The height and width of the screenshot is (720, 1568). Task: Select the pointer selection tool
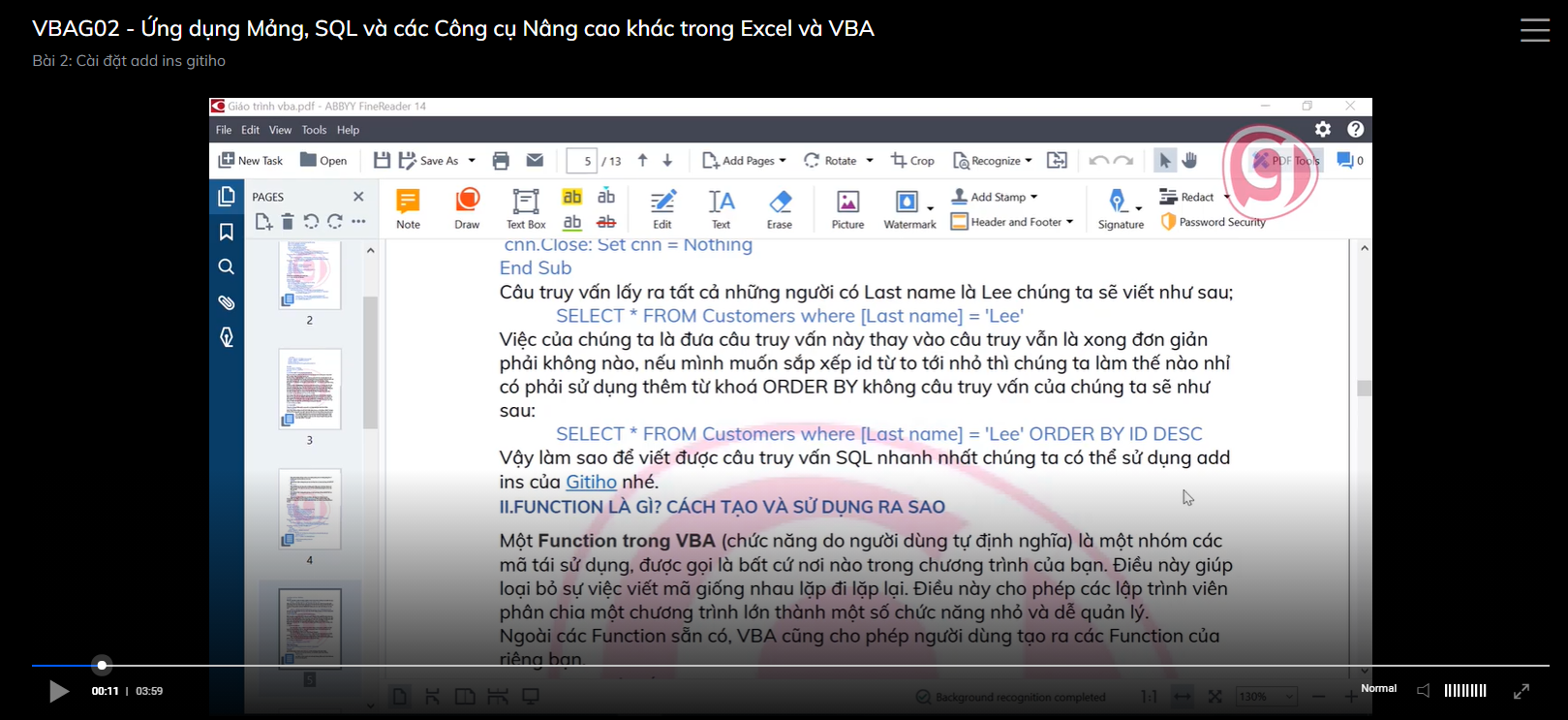tap(1165, 161)
